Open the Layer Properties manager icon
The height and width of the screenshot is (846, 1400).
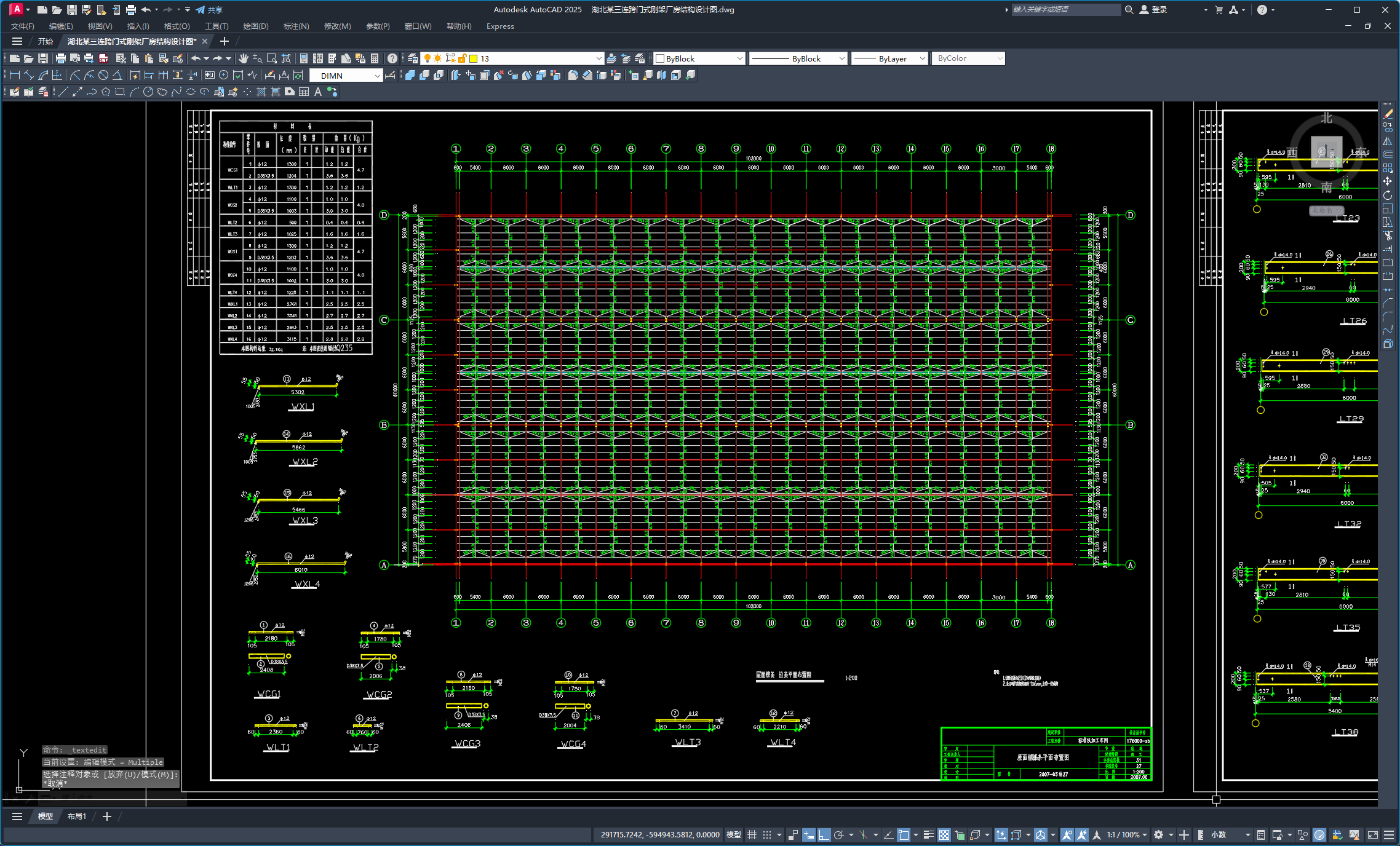click(x=413, y=58)
